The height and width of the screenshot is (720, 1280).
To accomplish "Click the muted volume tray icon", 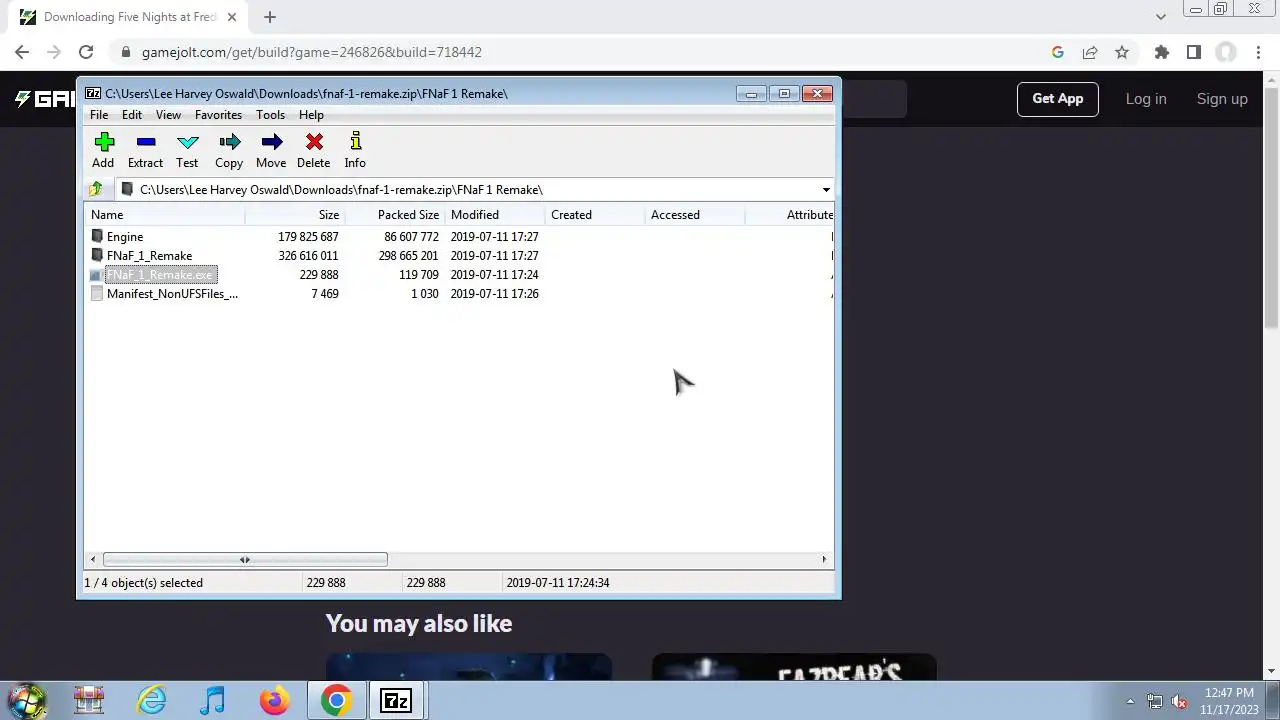I will point(1179,702).
